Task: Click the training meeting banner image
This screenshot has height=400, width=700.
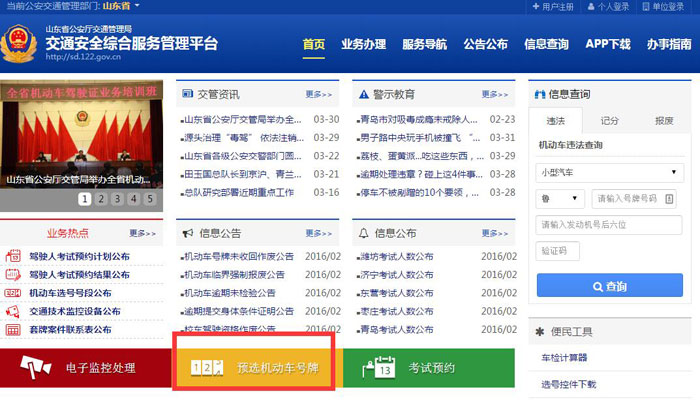Action: pyautogui.click(x=82, y=135)
